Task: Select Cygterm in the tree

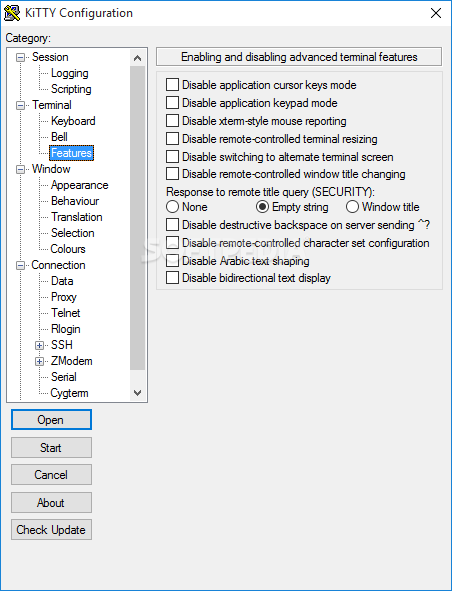Action: 69,393
